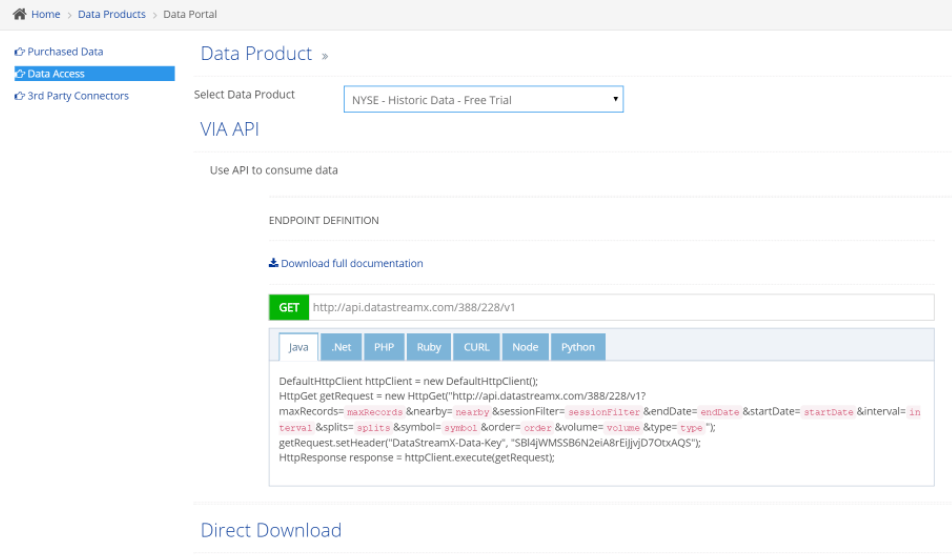Click the Data Portal breadcrumb text
The width and height of the screenshot is (952, 560).
click(190, 14)
